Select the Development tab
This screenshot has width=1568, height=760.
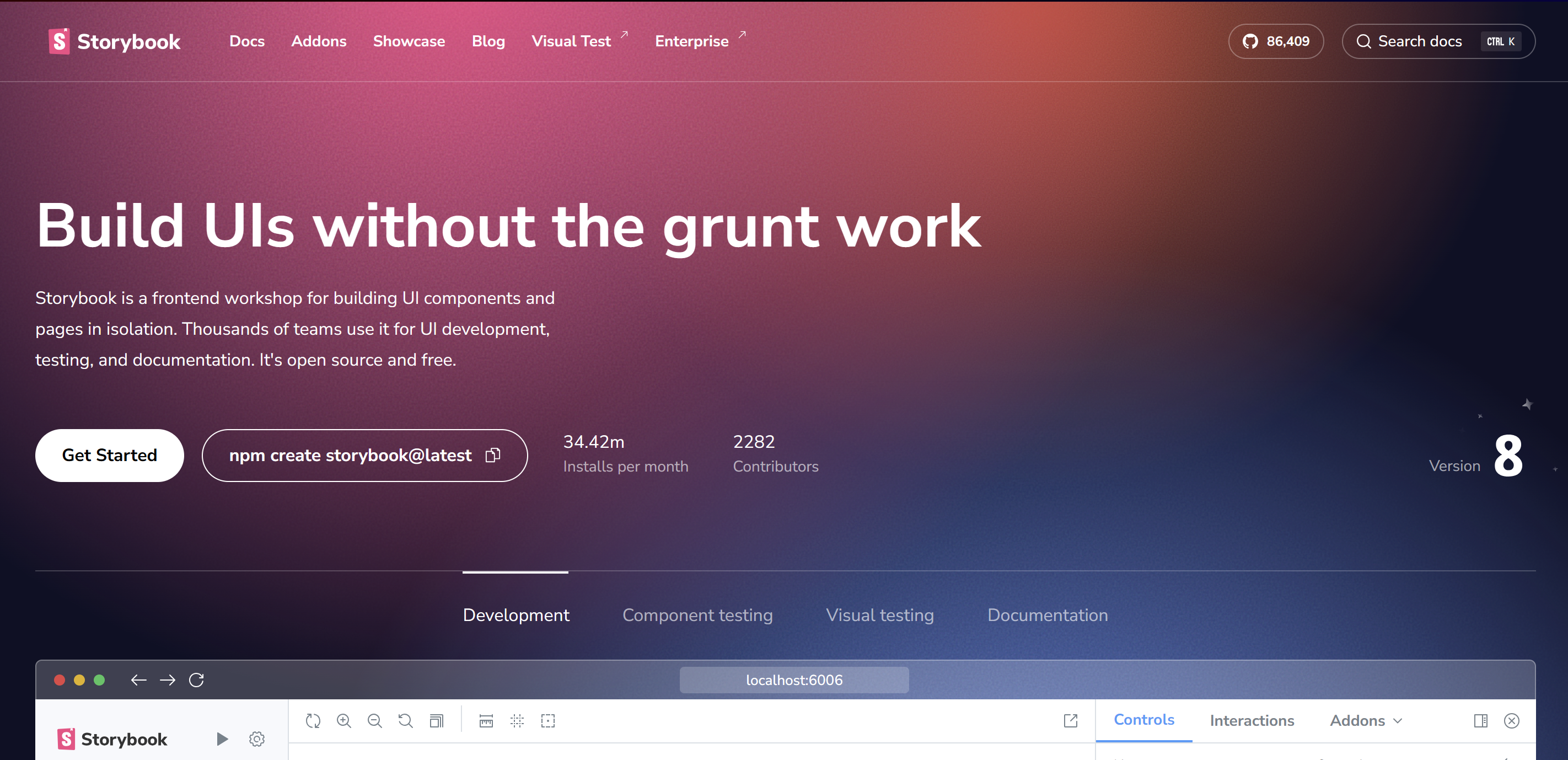[516, 614]
